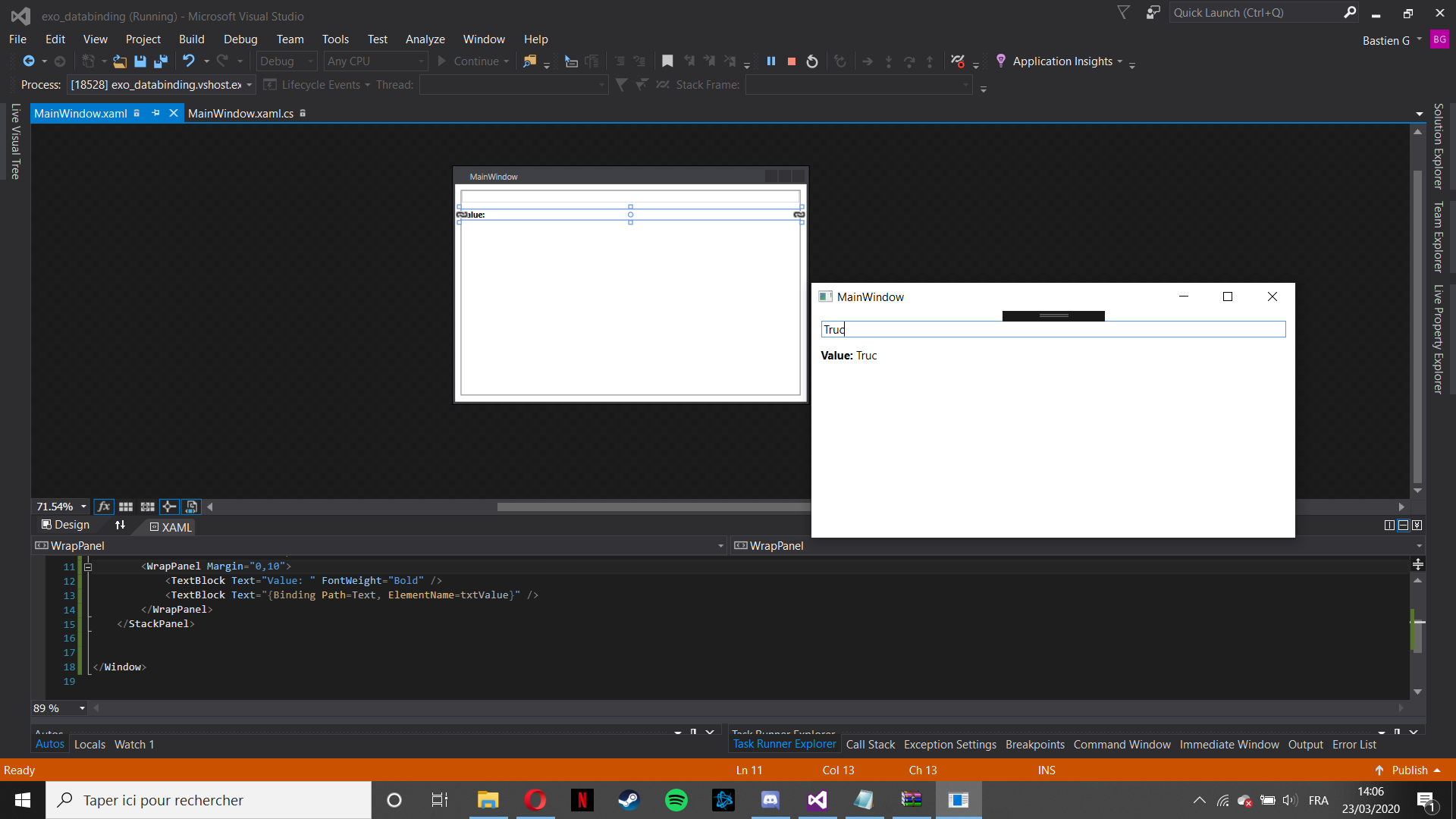
Task: Select the Break All pause icon
Action: (x=771, y=61)
